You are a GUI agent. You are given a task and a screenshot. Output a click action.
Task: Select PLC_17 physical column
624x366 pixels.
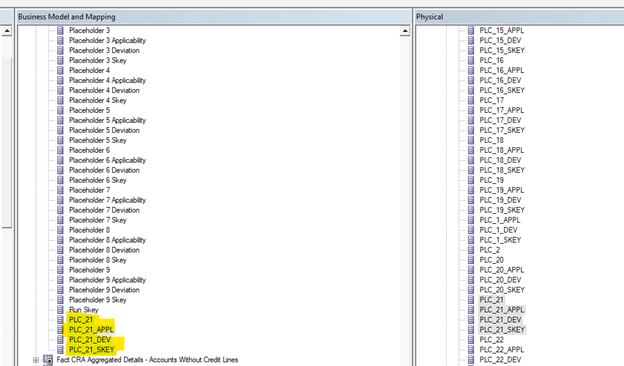pyautogui.click(x=491, y=100)
